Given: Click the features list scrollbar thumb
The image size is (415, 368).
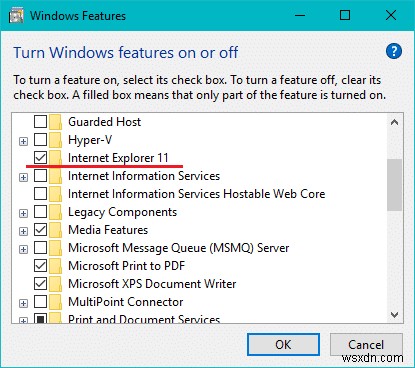Looking at the screenshot, I should (395, 185).
